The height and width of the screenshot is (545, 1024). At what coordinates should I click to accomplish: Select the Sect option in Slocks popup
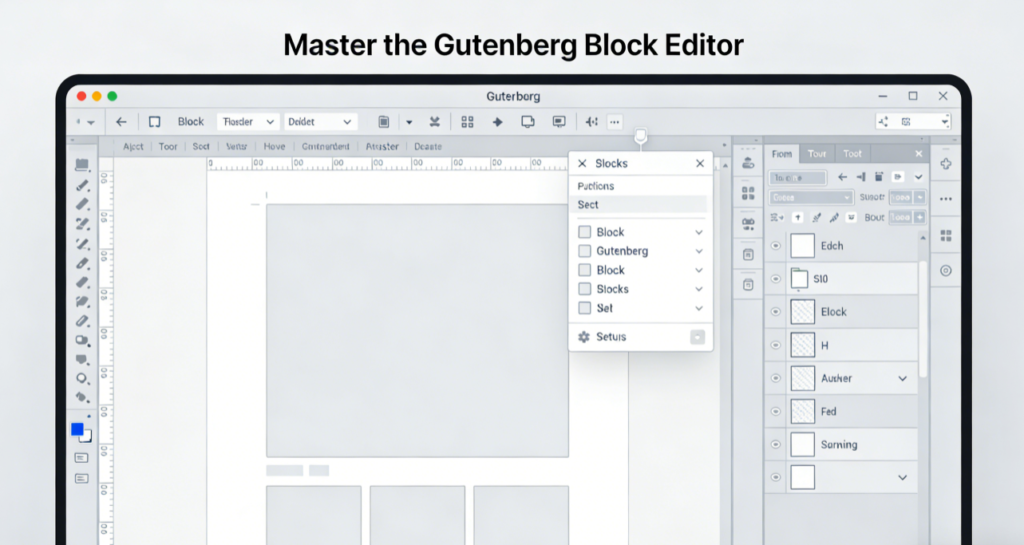588,204
